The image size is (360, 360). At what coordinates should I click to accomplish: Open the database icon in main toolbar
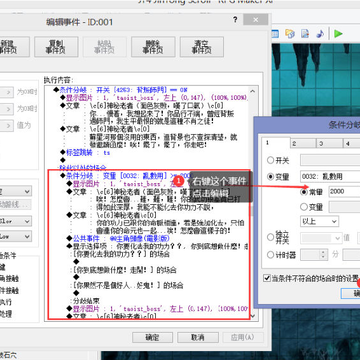pyautogui.click(x=275, y=34)
